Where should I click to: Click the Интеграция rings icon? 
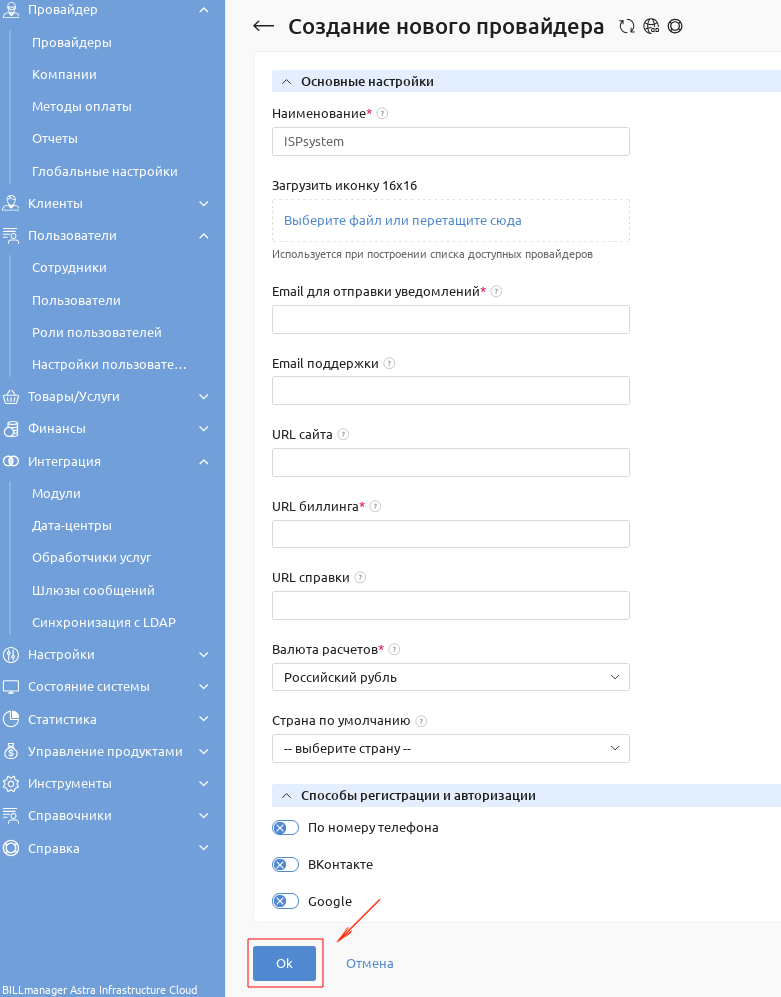point(11,462)
